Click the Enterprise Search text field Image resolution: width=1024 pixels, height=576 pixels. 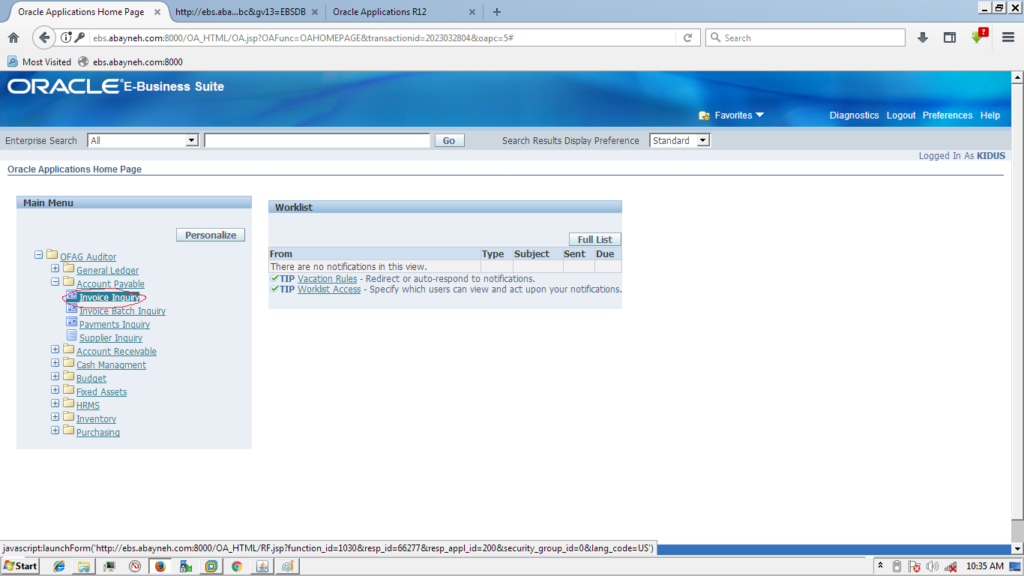click(317, 140)
